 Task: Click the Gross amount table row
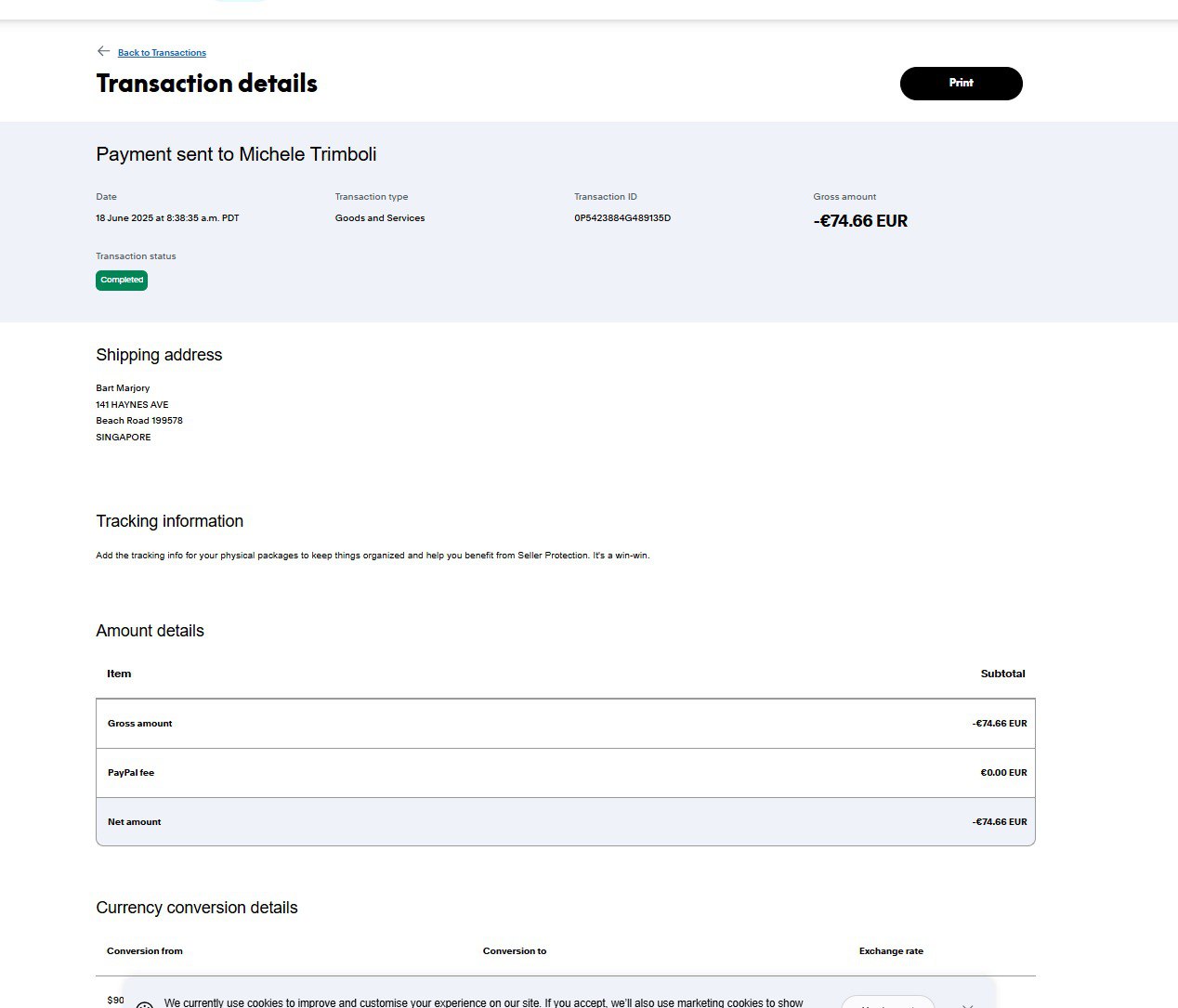pos(565,724)
